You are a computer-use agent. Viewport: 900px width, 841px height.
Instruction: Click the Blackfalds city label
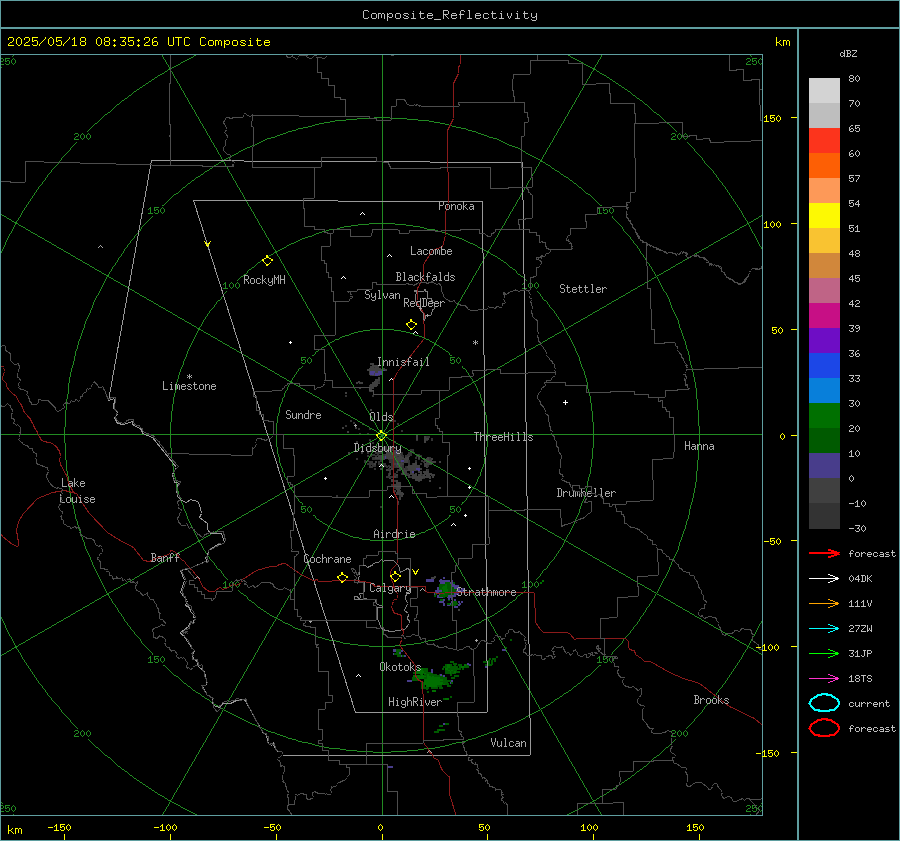coord(425,277)
